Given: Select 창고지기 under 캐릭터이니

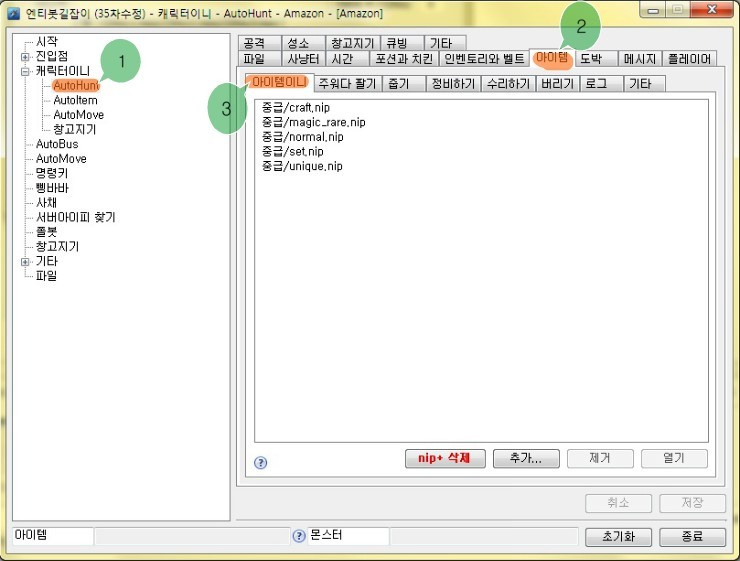Looking at the screenshot, I should click(x=75, y=129).
